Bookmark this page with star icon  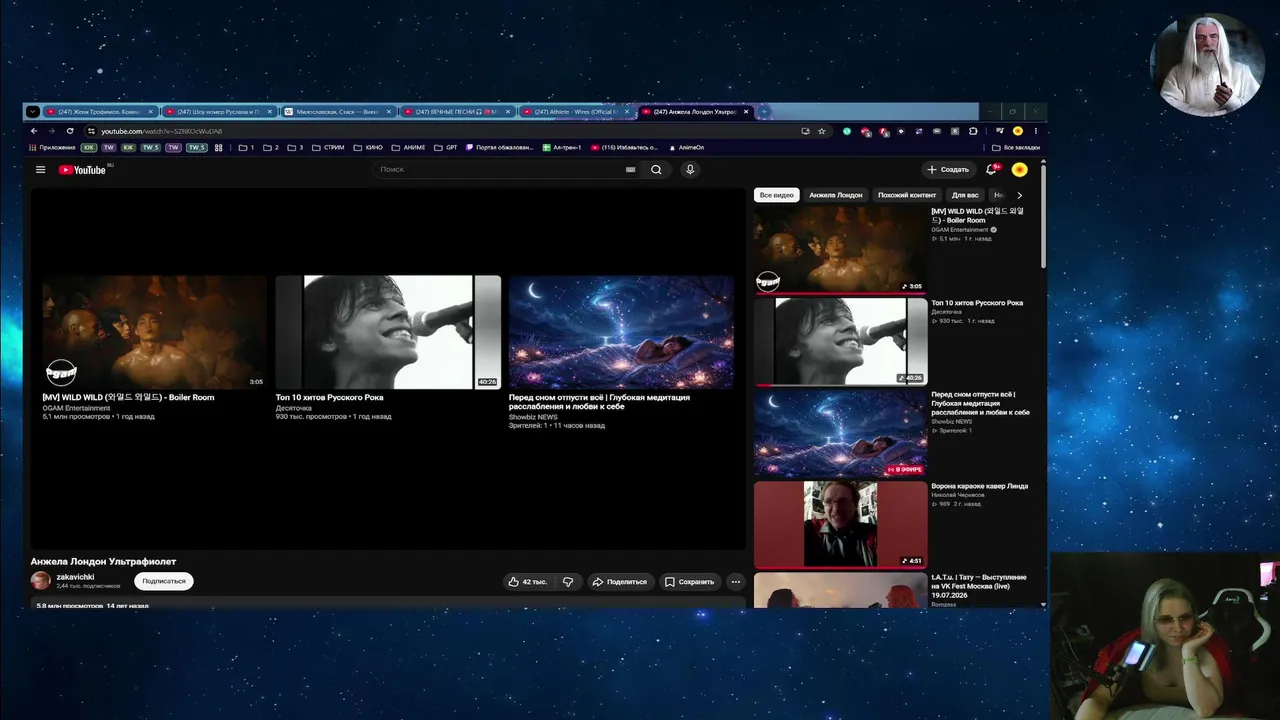pyautogui.click(x=822, y=131)
